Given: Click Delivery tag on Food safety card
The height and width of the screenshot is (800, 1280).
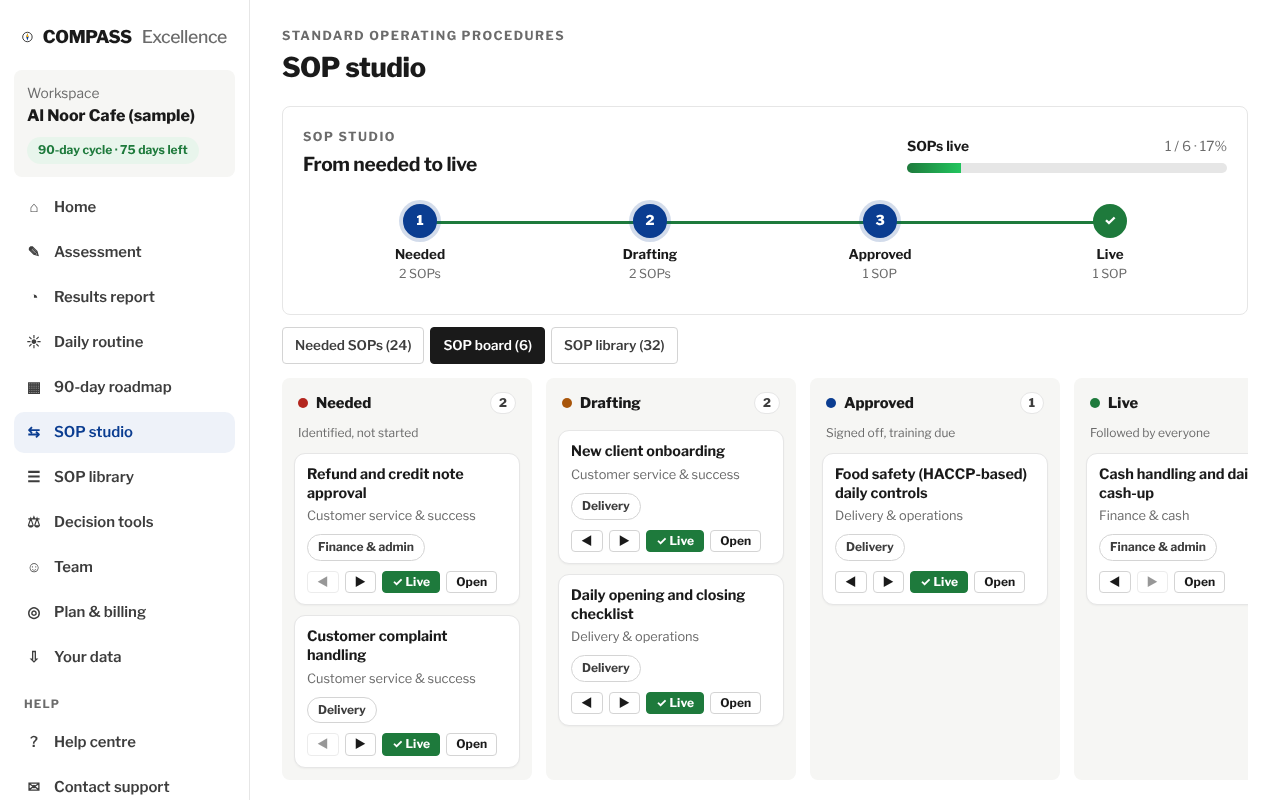Looking at the screenshot, I should coord(870,547).
